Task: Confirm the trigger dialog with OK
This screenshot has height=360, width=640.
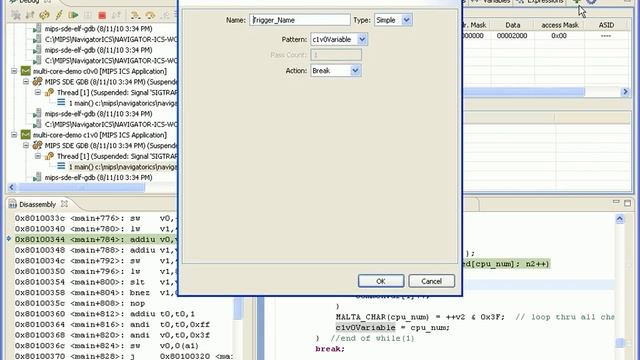Action: coord(381,281)
